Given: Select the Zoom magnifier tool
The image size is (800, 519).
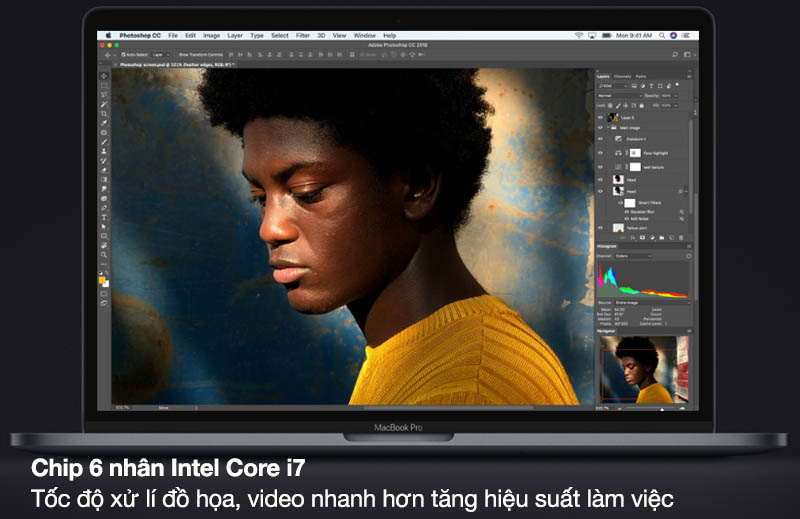Looking at the screenshot, I should [x=104, y=255].
